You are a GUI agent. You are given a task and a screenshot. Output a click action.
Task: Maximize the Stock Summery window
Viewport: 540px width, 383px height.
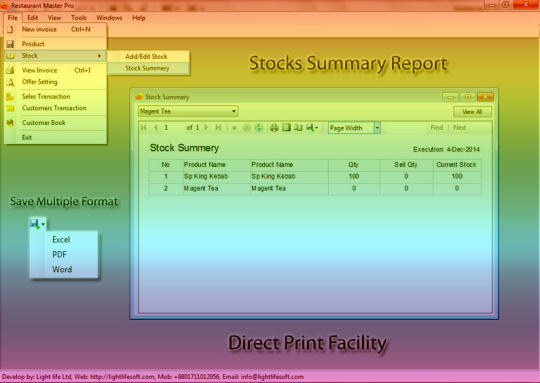tap(468, 97)
